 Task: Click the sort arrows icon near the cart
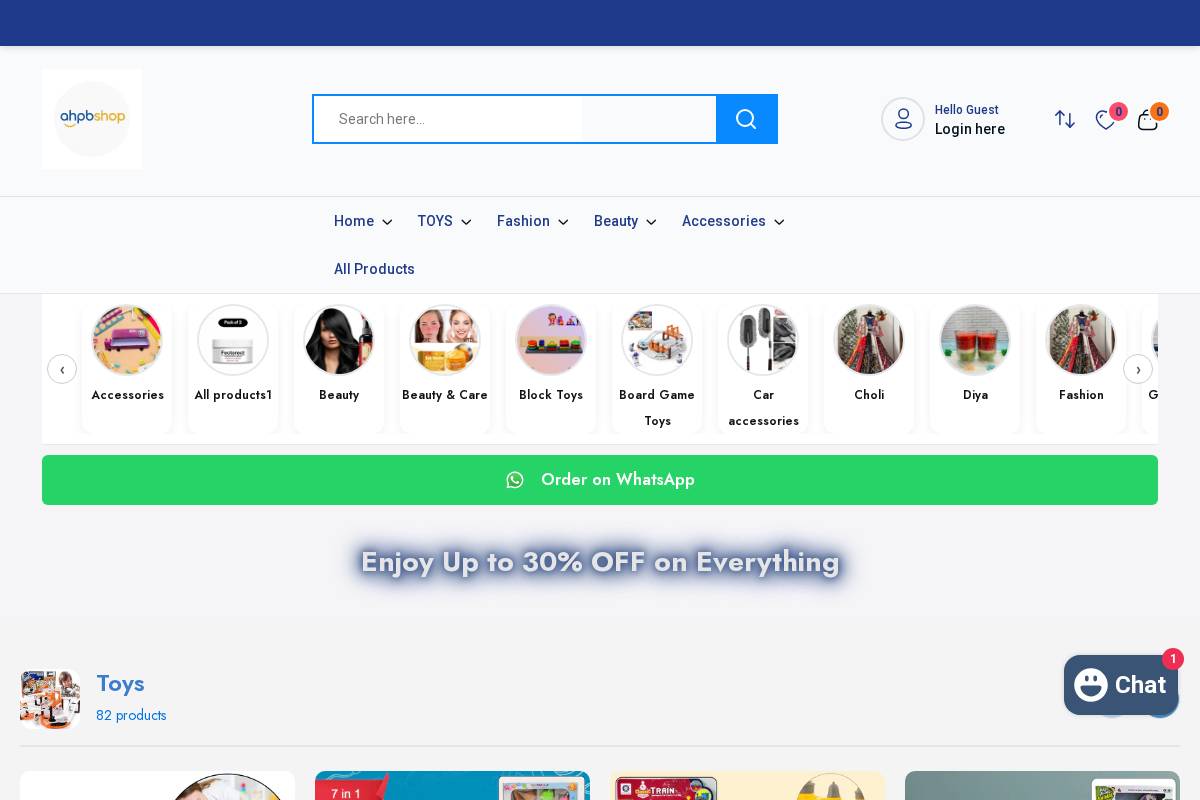(1065, 120)
